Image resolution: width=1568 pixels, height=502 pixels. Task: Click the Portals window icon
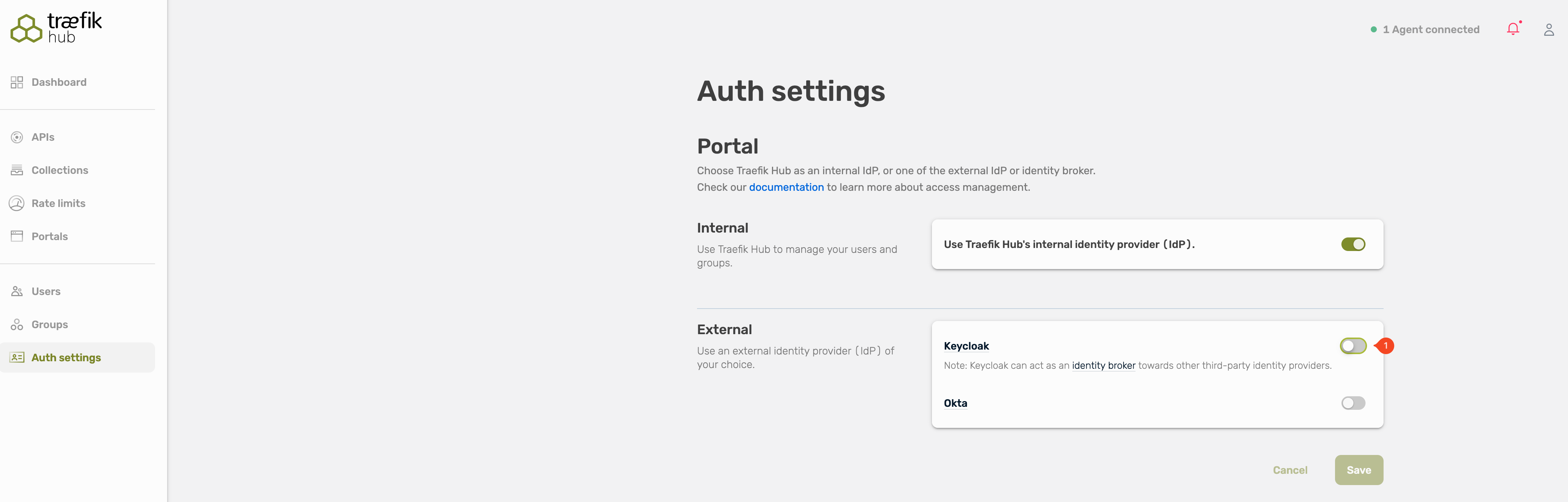(x=17, y=236)
